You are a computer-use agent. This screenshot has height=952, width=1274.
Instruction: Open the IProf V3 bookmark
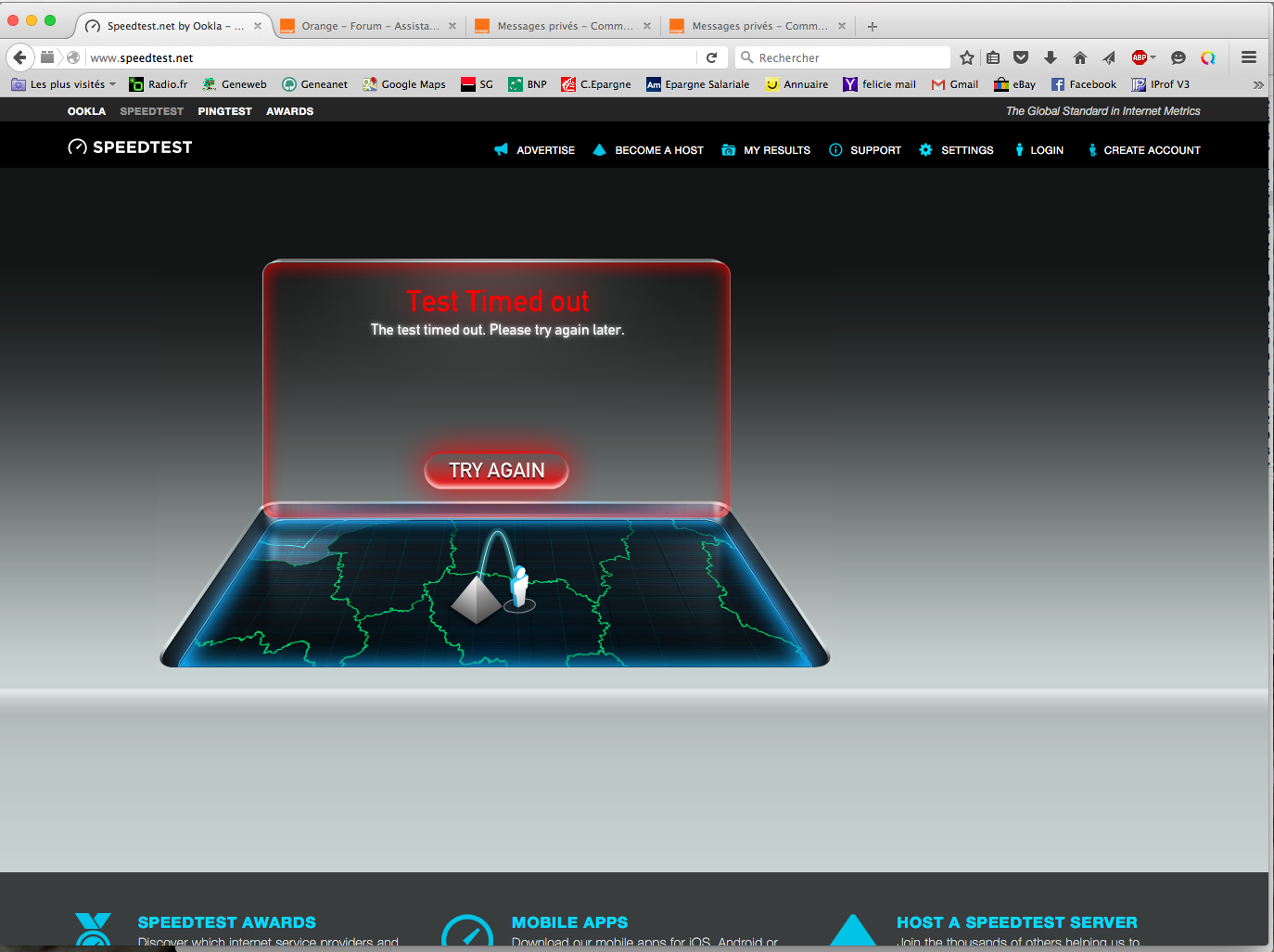point(1161,84)
